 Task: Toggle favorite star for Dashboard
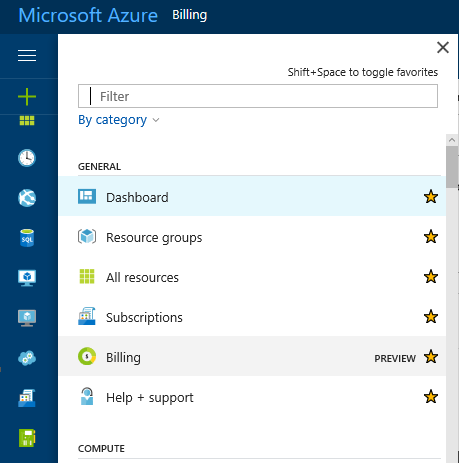431,197
